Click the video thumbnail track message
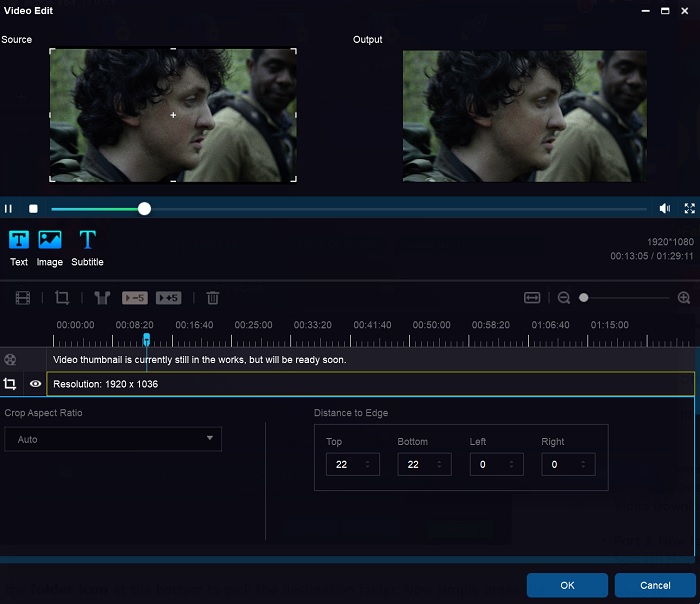 tap(200, 360)
